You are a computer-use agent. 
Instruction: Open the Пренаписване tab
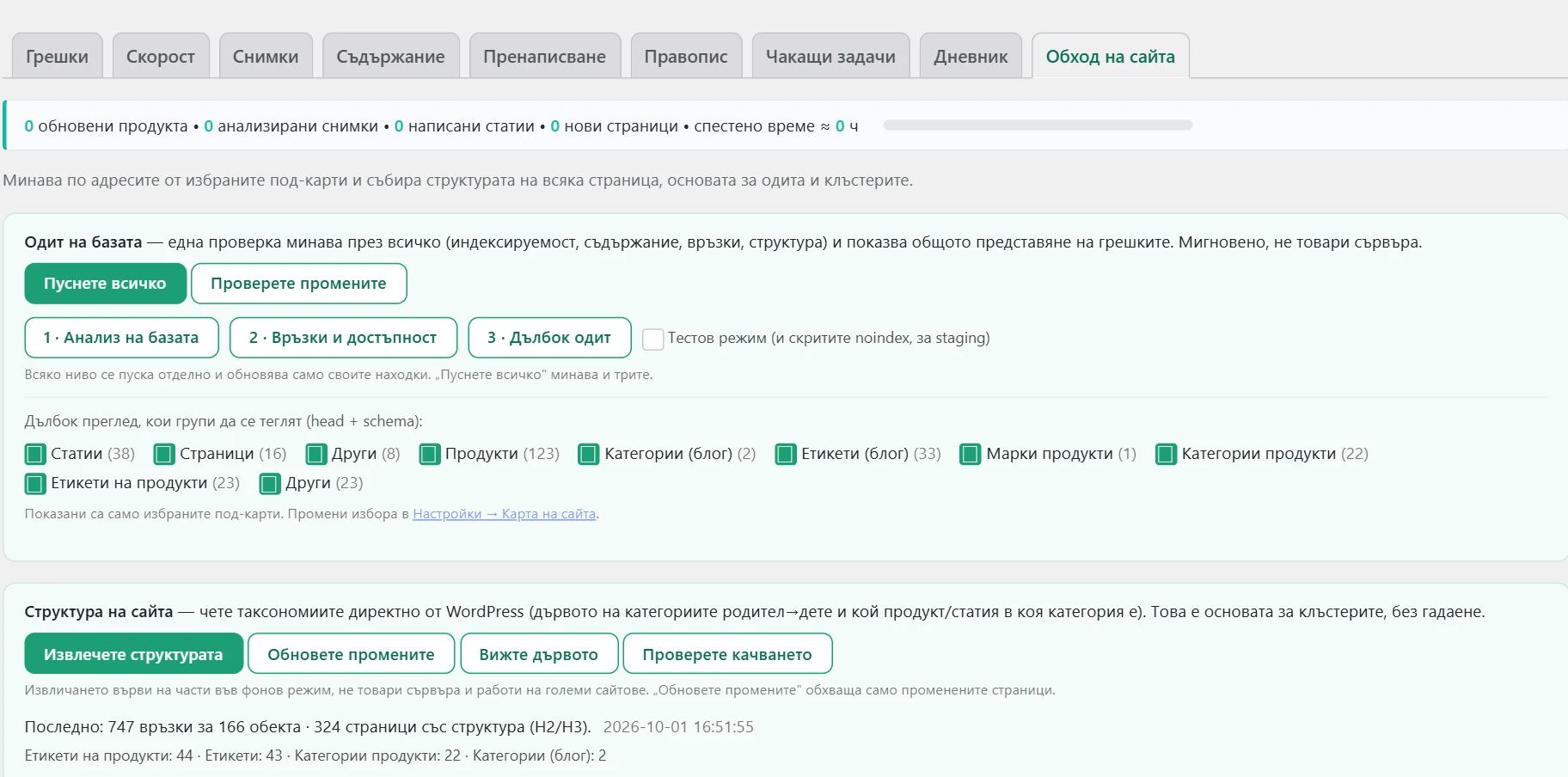(545, 56)
